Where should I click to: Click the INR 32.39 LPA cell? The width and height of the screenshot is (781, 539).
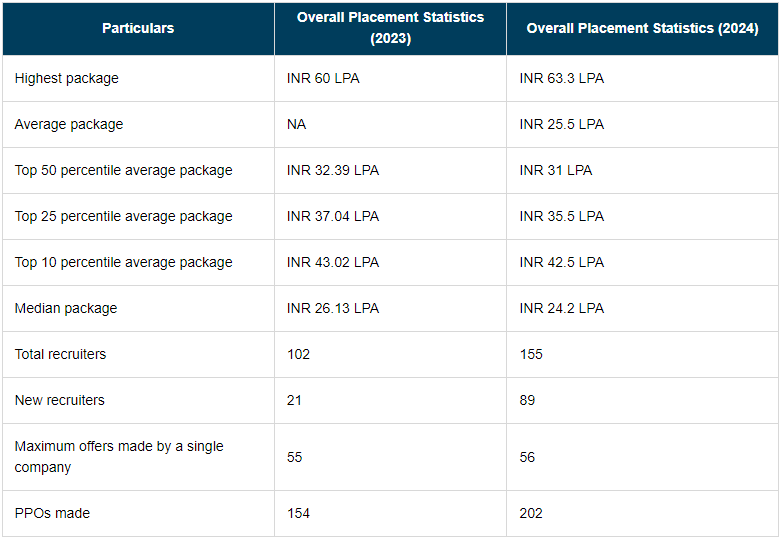pos(332,170)
